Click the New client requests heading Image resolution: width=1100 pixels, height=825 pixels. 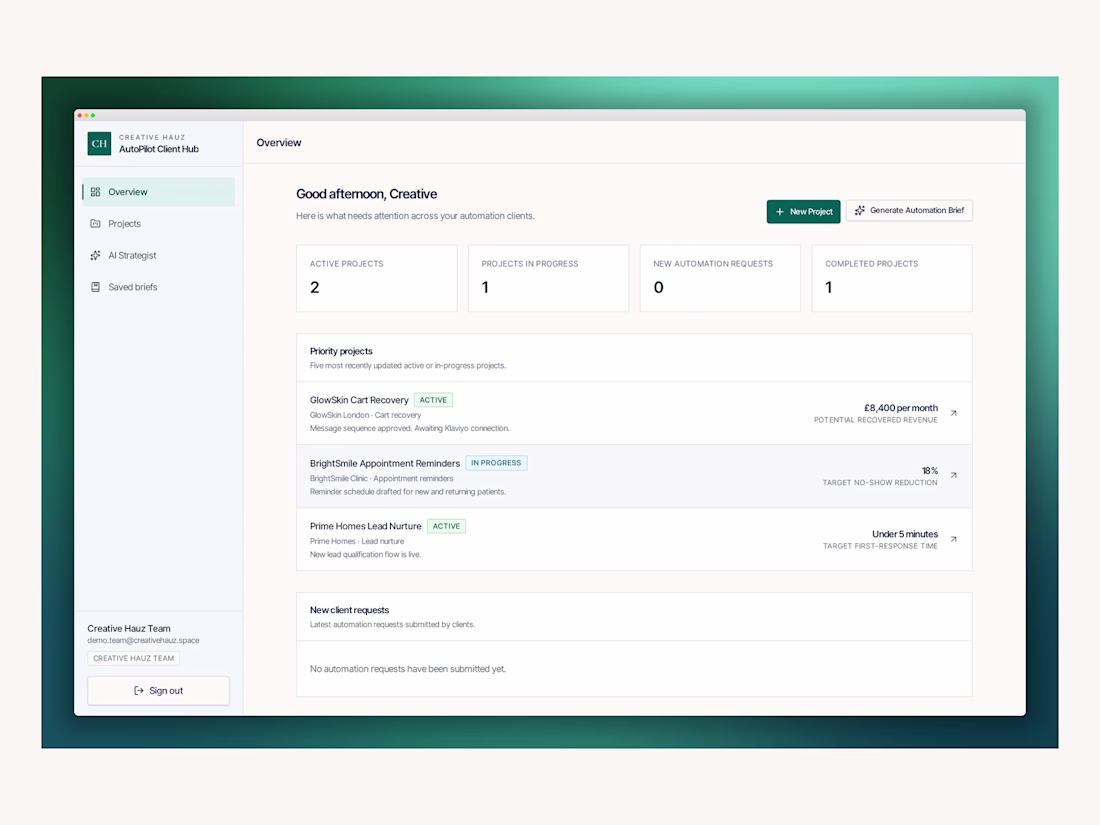point(349,610)
